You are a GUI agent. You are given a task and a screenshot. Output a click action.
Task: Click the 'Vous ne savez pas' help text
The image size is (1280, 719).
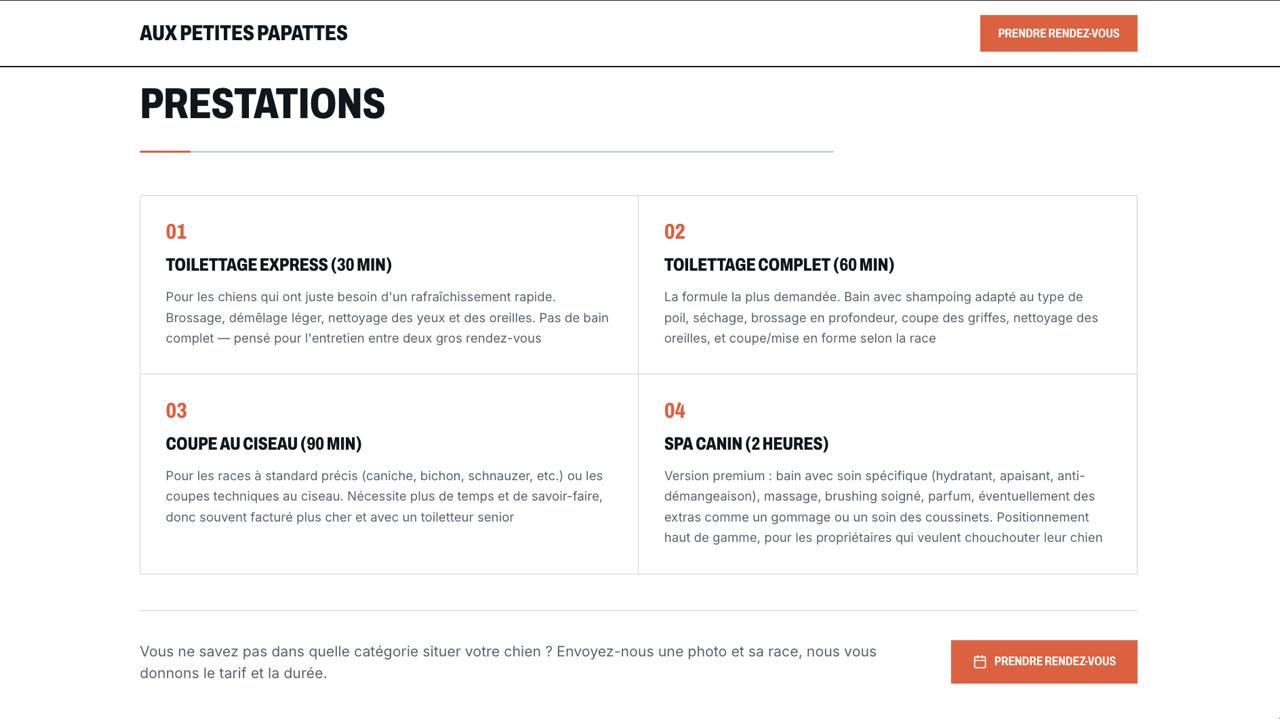click(508, 662)
